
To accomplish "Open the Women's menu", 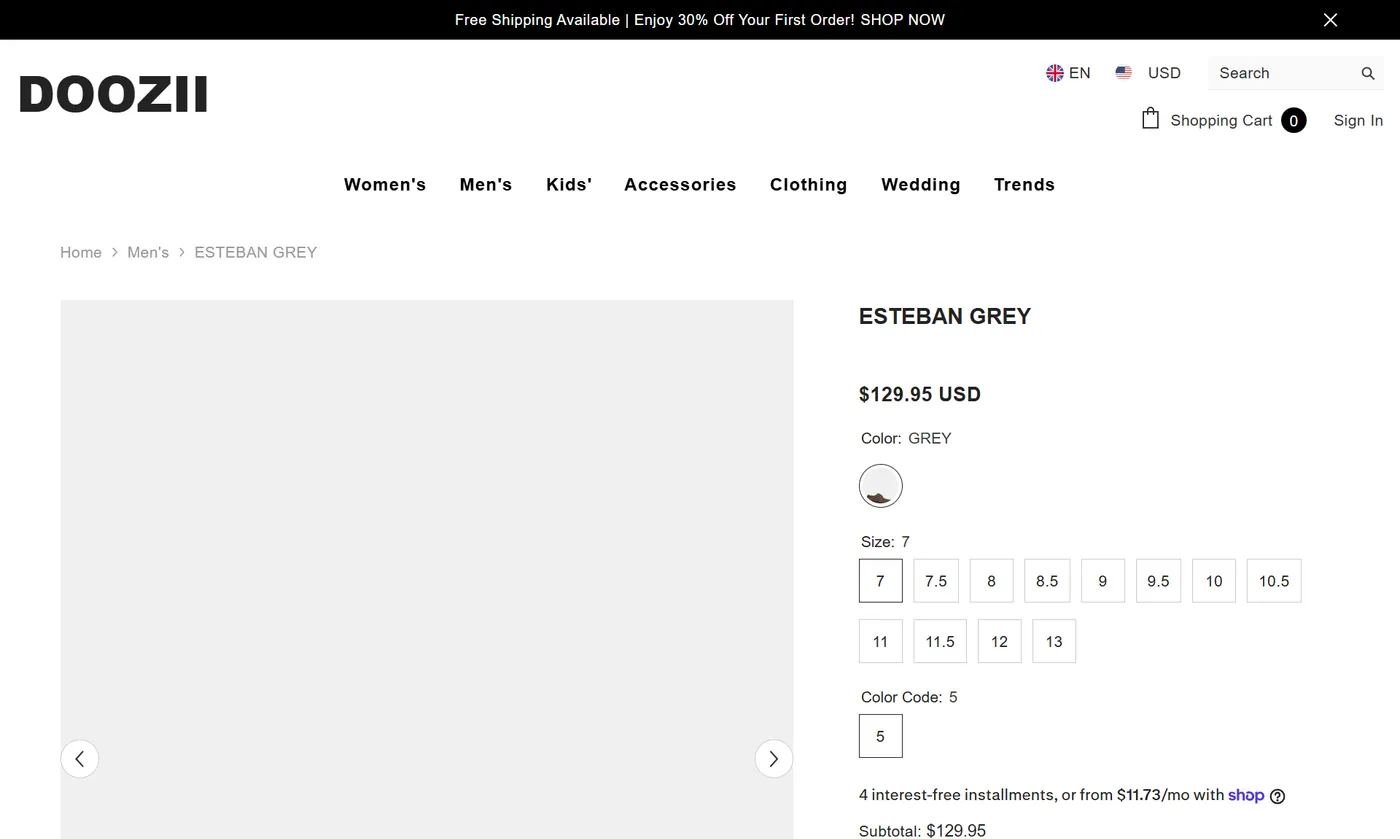I will pyautogui.click(x=385, y=185).
